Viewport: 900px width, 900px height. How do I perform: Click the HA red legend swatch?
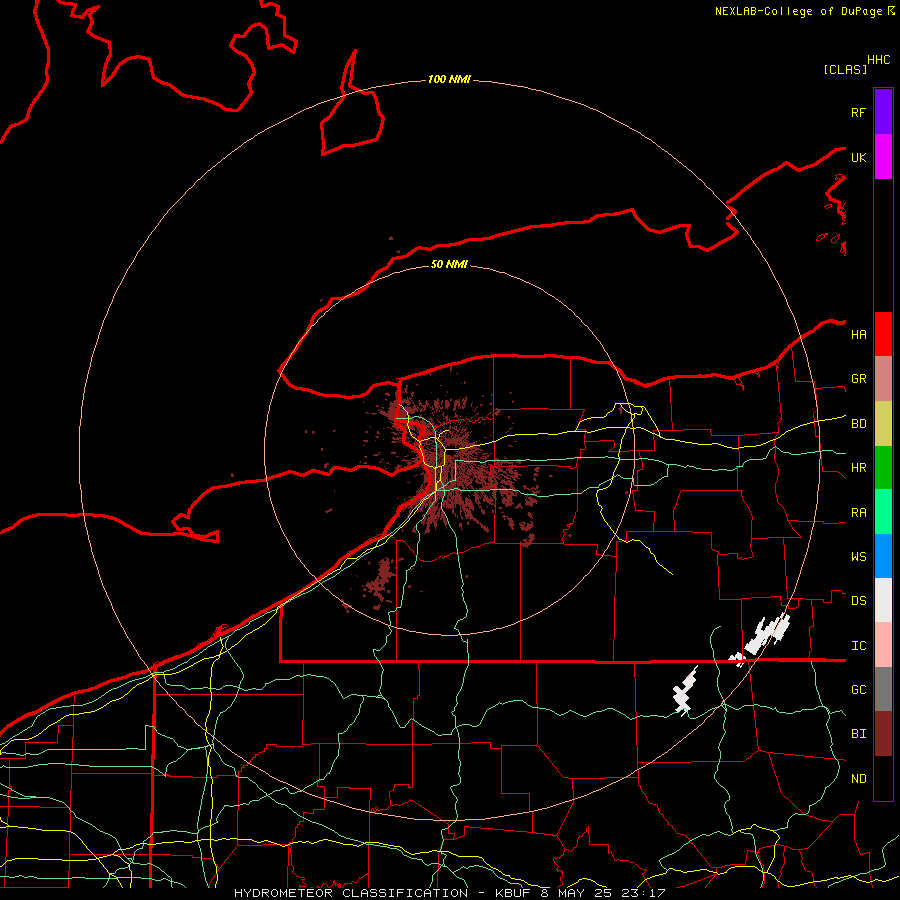coord(883,334)
